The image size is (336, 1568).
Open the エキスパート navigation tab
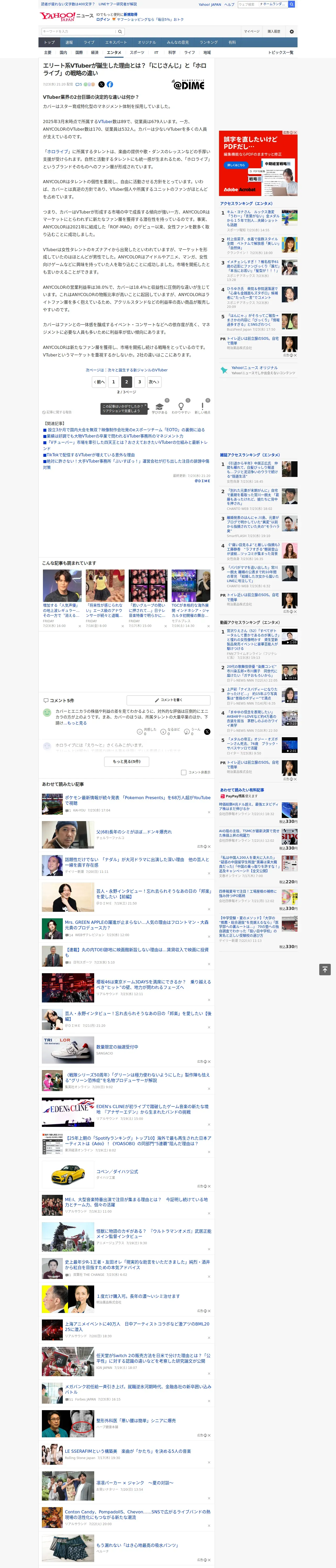coord(116,42)
